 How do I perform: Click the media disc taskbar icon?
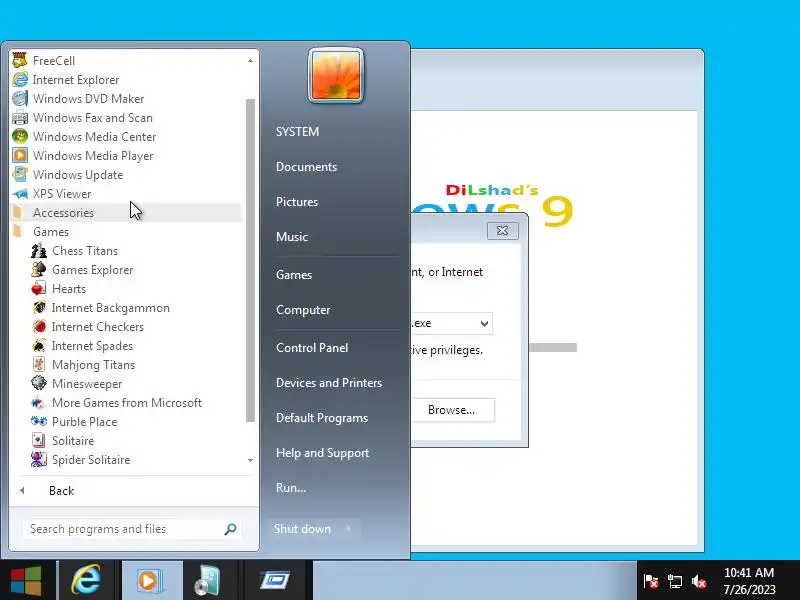click(207, 580)
